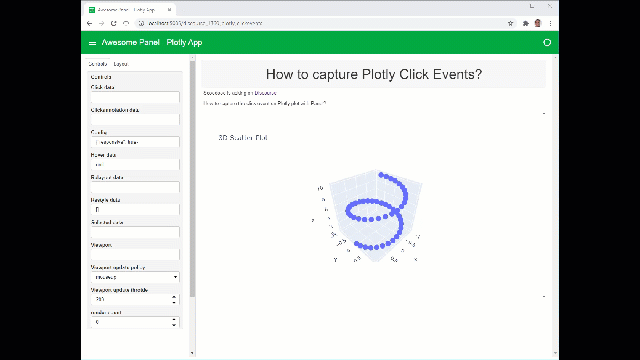The height and width of the screenshot is (360, 640).
Task: Decrease the Viewport update throttle value
Action: pos(174,302)
